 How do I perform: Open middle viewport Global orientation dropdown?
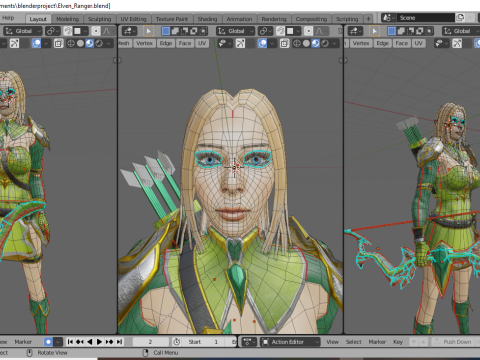pos(235,31)
